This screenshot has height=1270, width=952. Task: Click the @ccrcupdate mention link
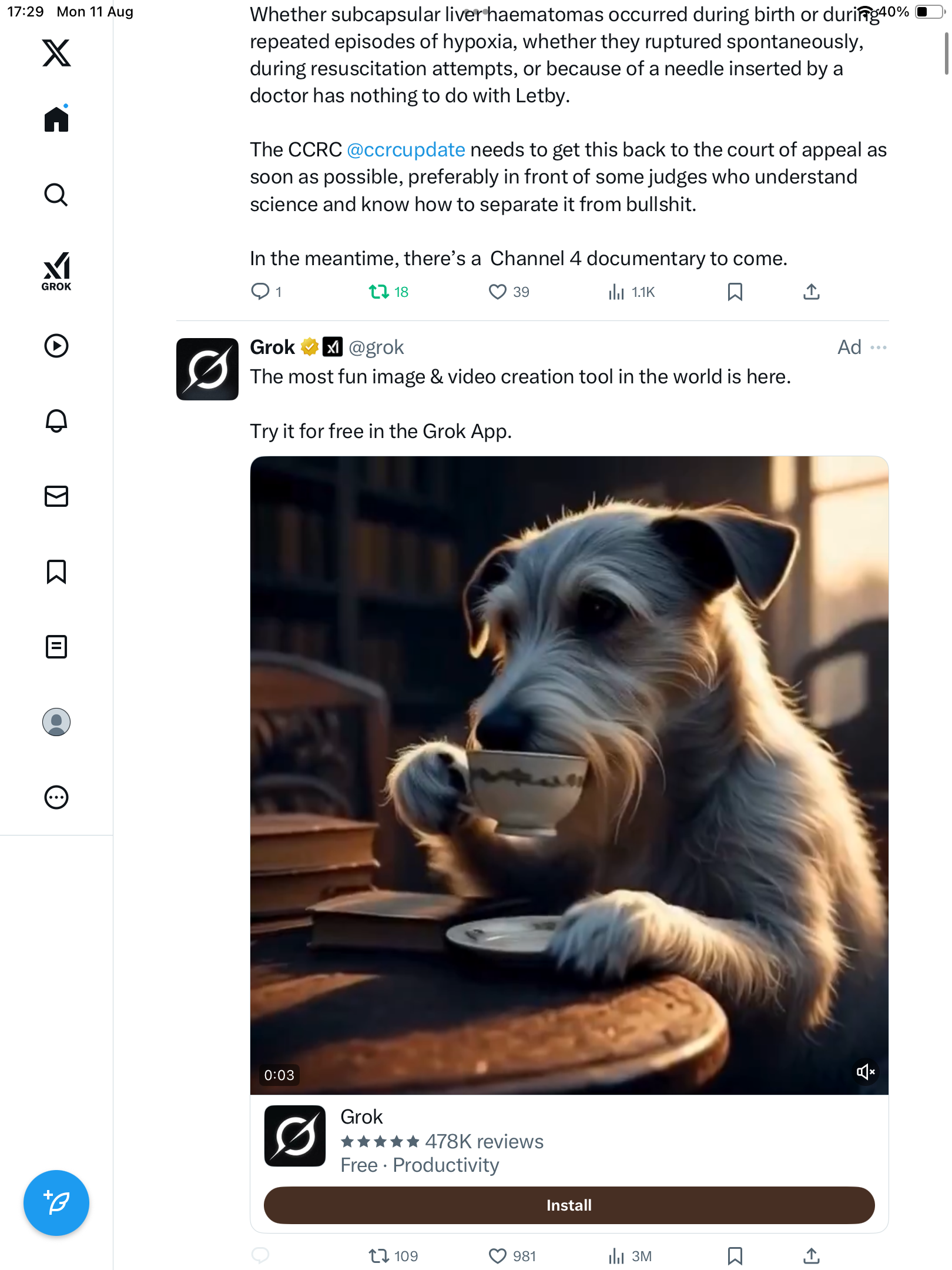(x=405, y=150)
